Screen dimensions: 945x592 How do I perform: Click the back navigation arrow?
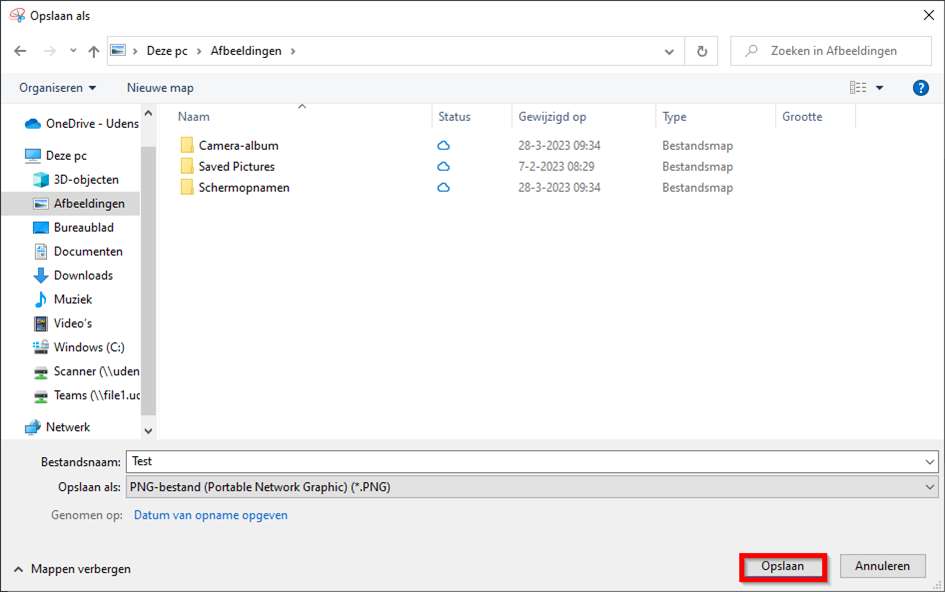20,51
